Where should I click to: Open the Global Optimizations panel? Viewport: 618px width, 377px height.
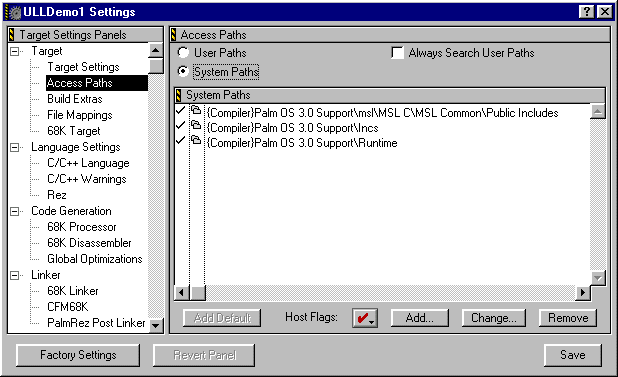click(95, 259)
